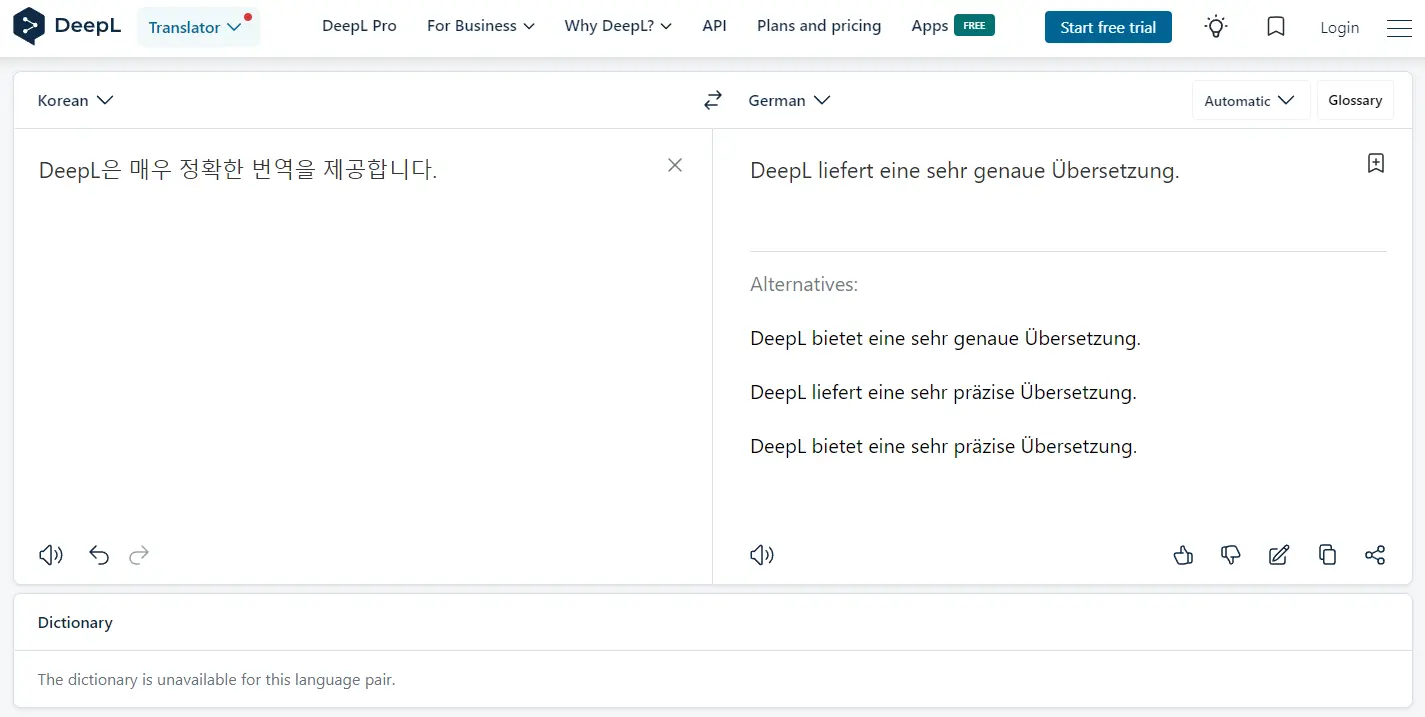Click main translation 'liefert eine sehr genaue'
This screenshot has width=1425, height=717.
pos(932,170)
